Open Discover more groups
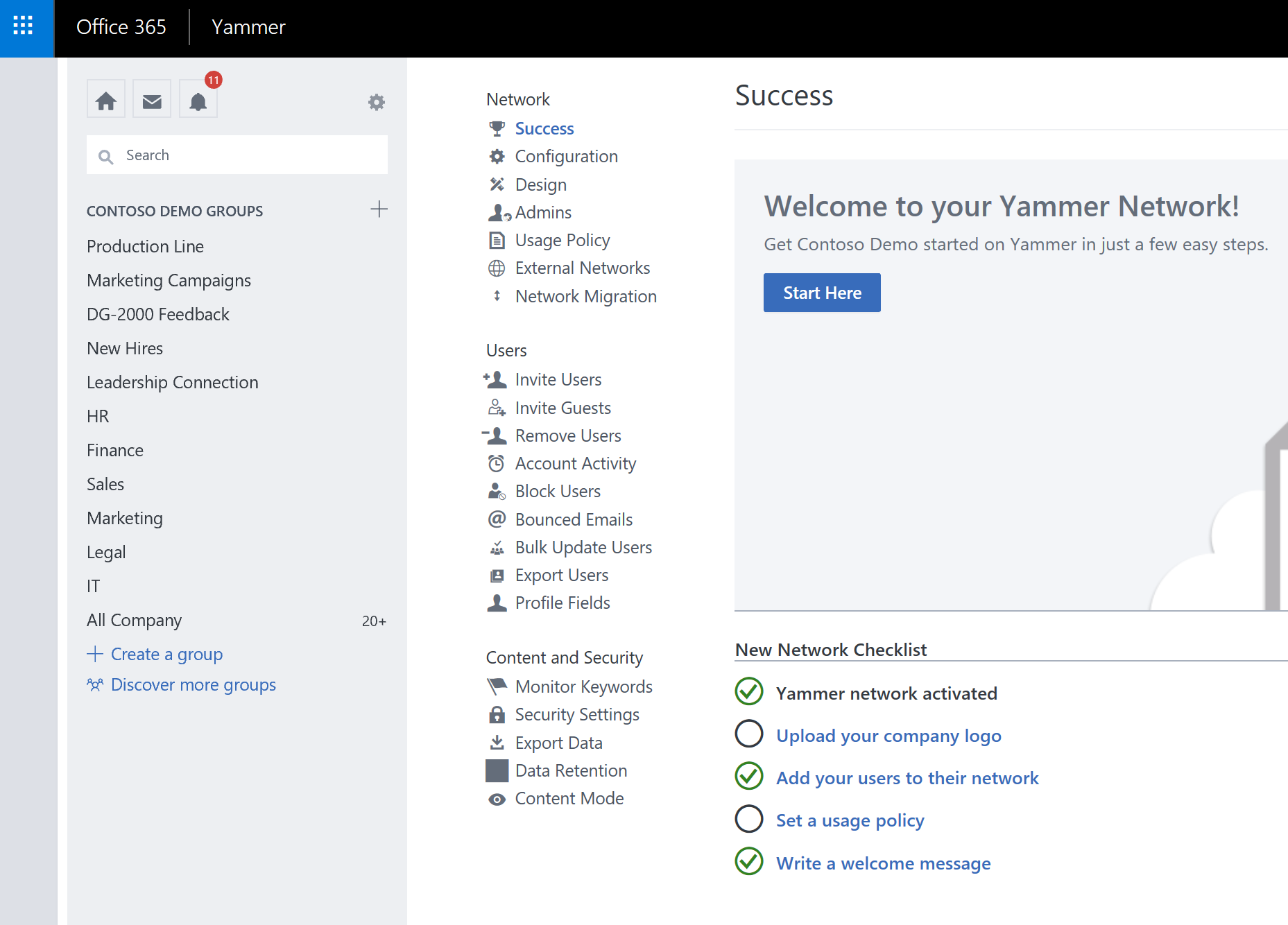The width and height of the screenshot is (1288, 925). pyautogui.click(x=193, y=684)
